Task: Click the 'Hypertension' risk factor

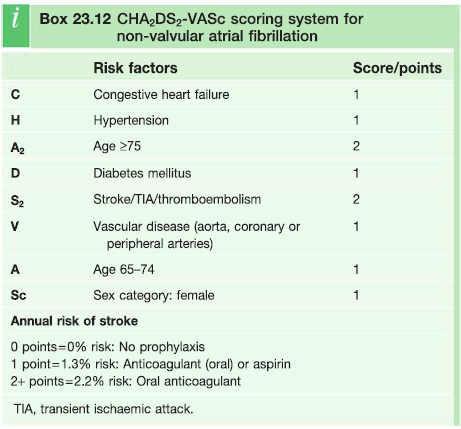Action: 131,121
